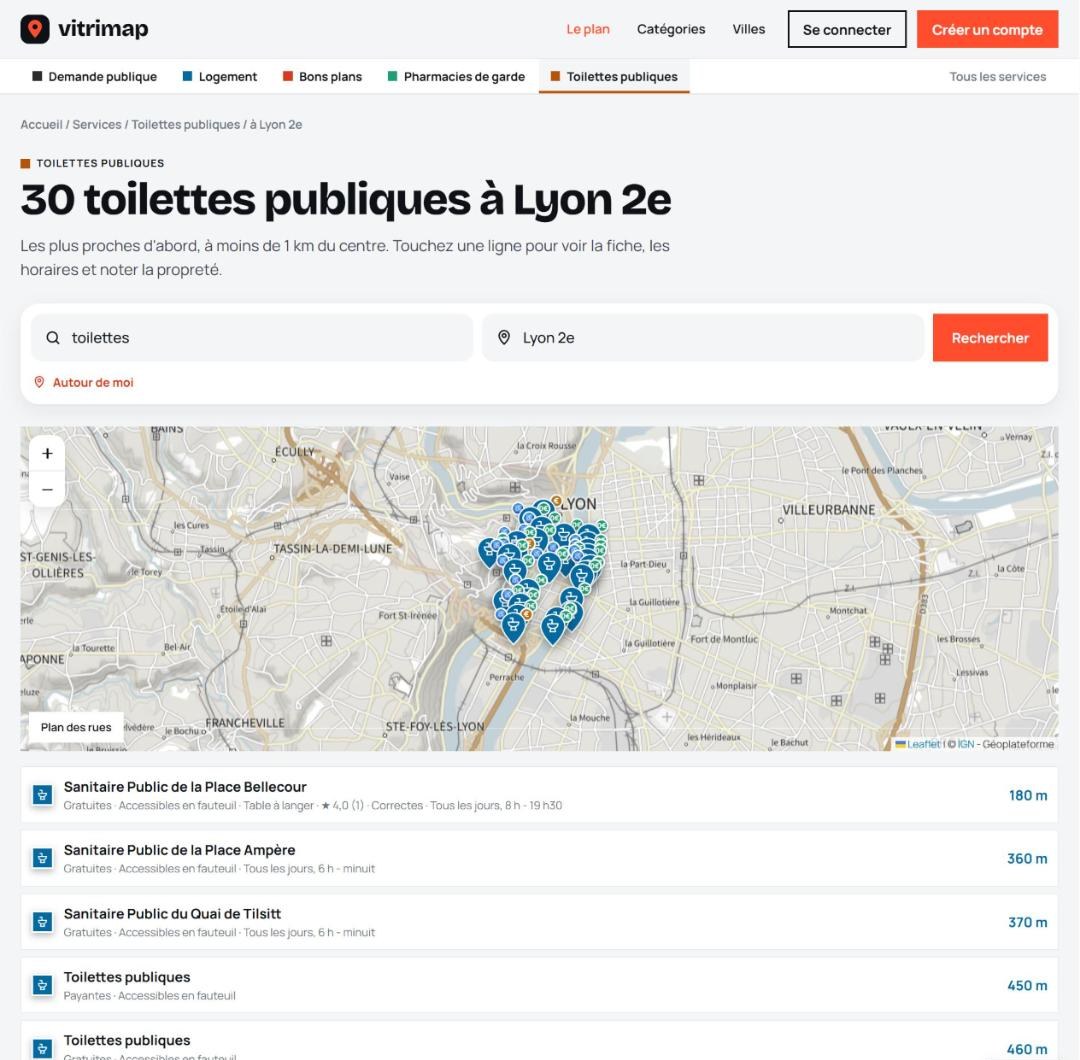Toggle the Plan des rues map layer
The width and height of the screenshot is (1080, 1060).
(76, 727)
